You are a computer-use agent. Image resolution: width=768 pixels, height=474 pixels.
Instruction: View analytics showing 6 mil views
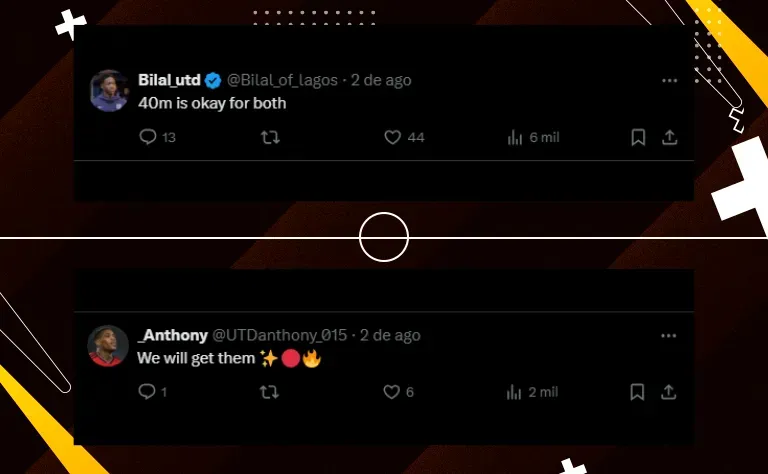(516, 137)
